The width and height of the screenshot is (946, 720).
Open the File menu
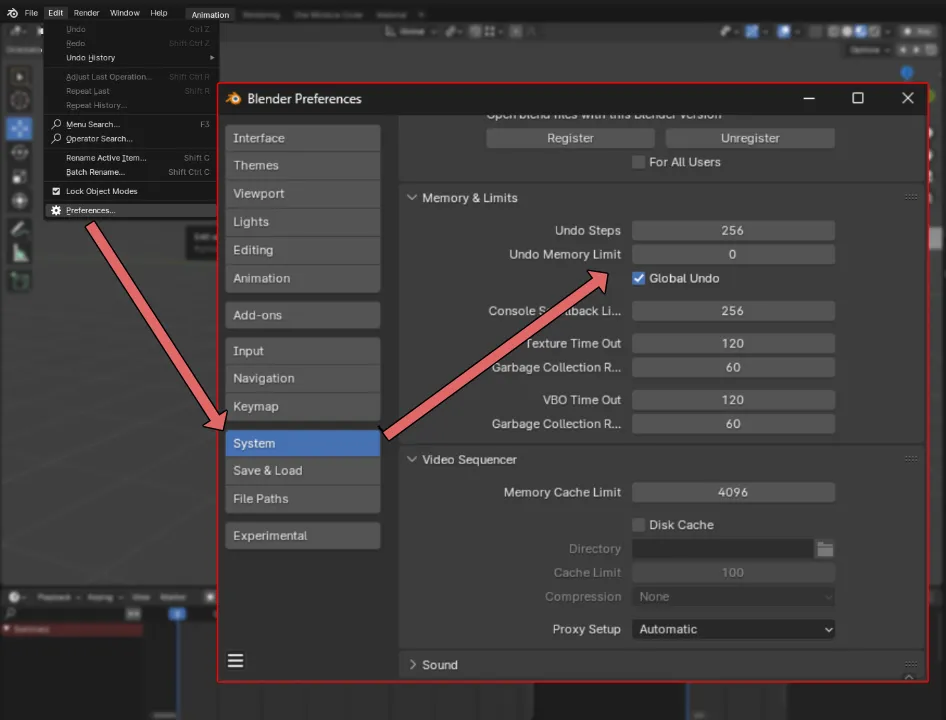tap(31, 13)
